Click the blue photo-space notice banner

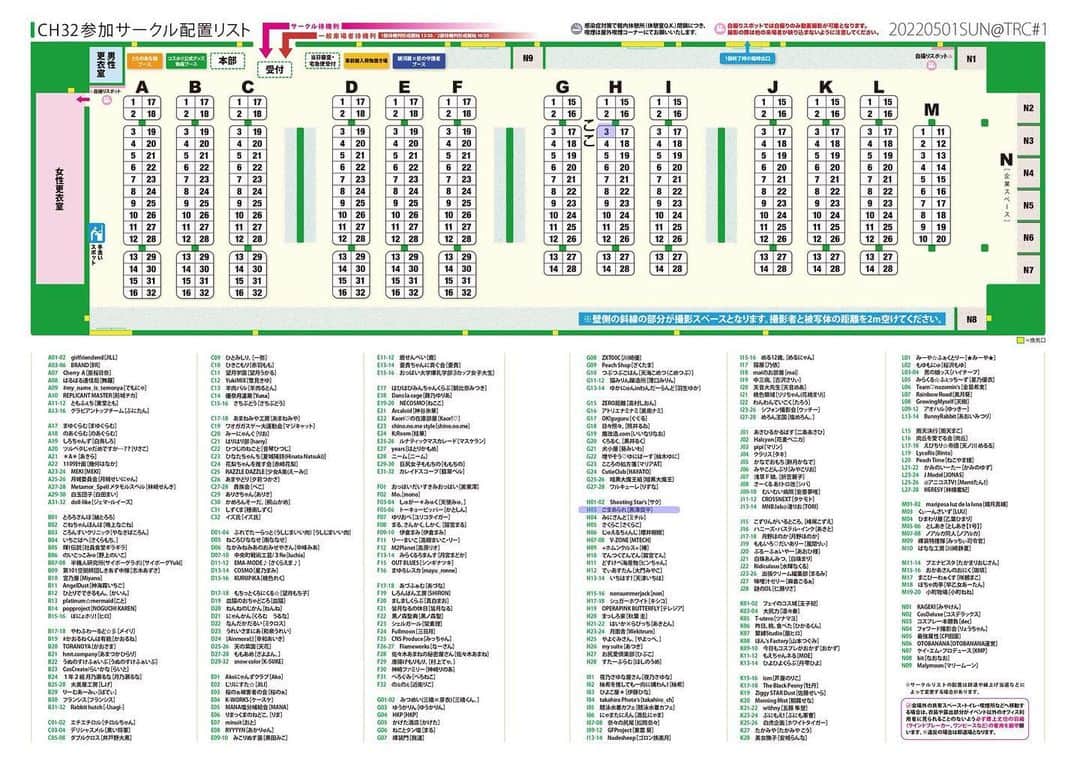pyautogui.click(x=764, y=319)
